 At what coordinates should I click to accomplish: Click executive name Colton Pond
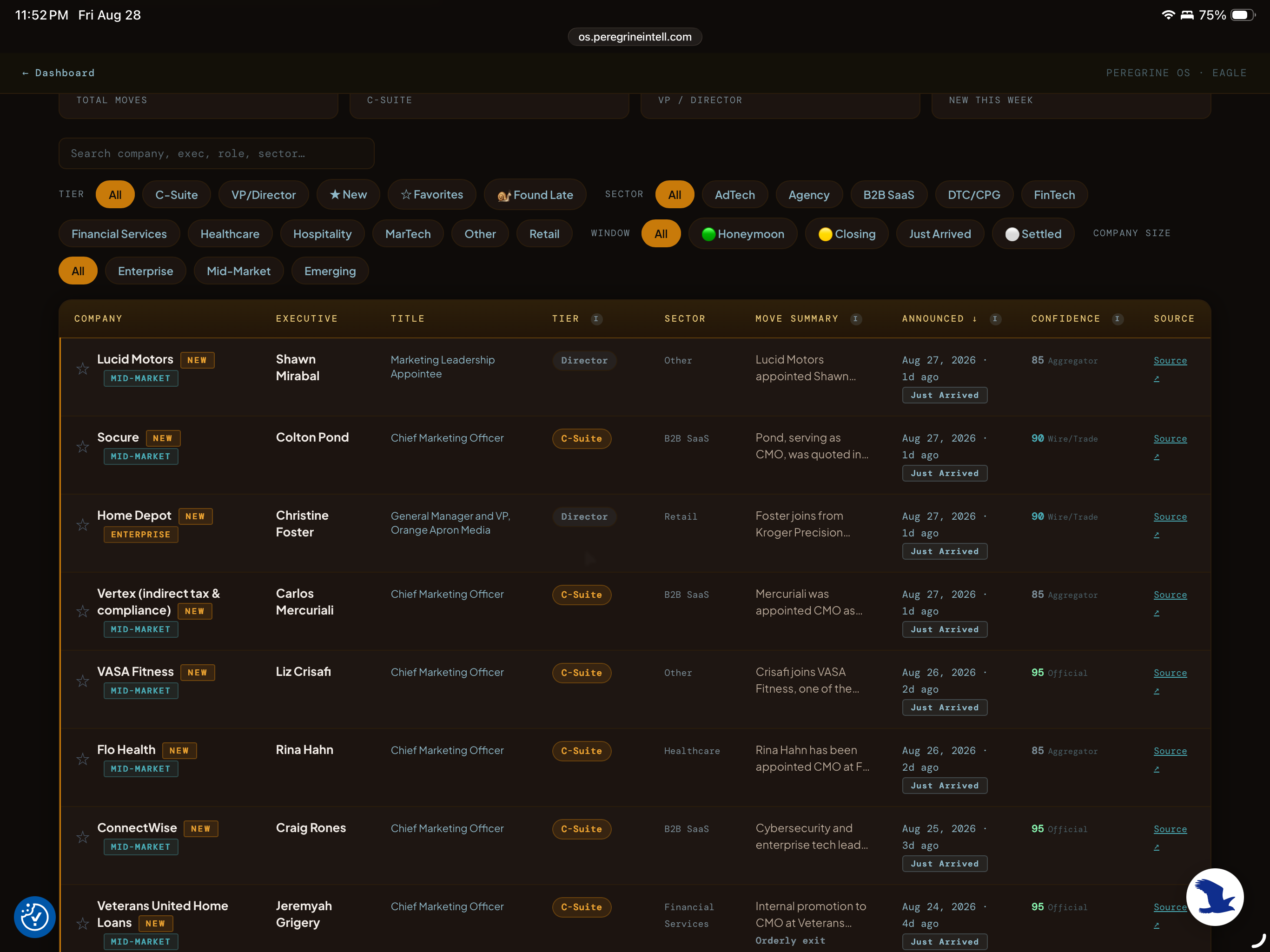click(x=312, y=437)
